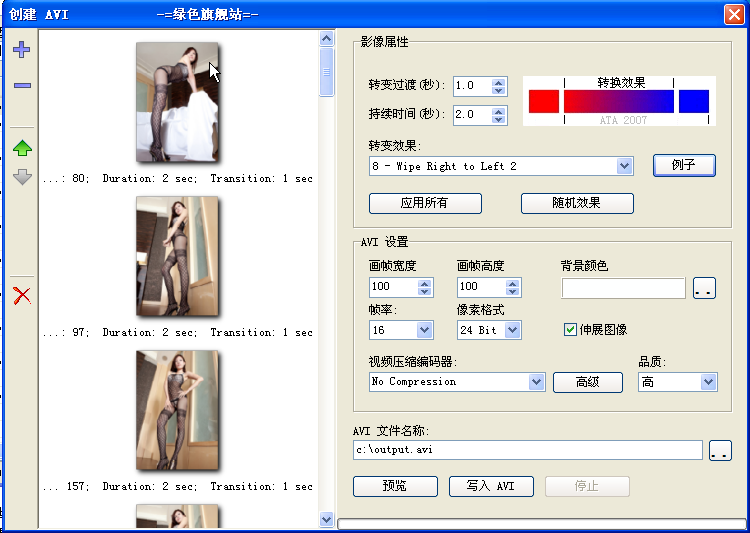
Task: Increase 持续时间 seconds with up arrow
Action: [x=498, y=111]
